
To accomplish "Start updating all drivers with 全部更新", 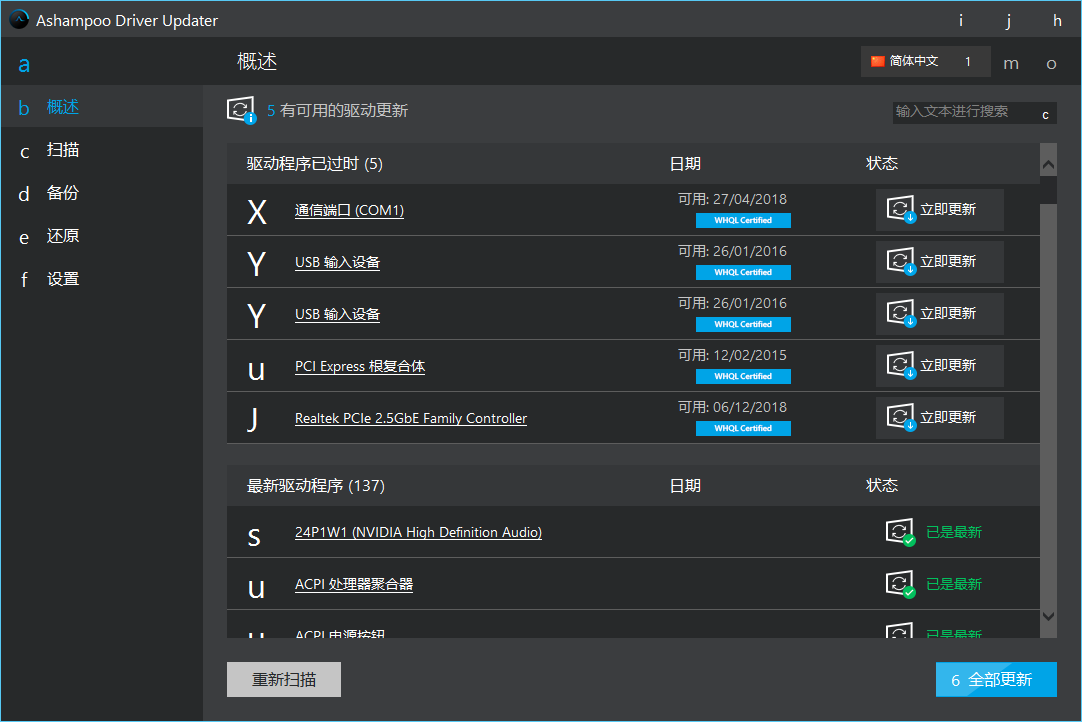I will click(996, 679).
